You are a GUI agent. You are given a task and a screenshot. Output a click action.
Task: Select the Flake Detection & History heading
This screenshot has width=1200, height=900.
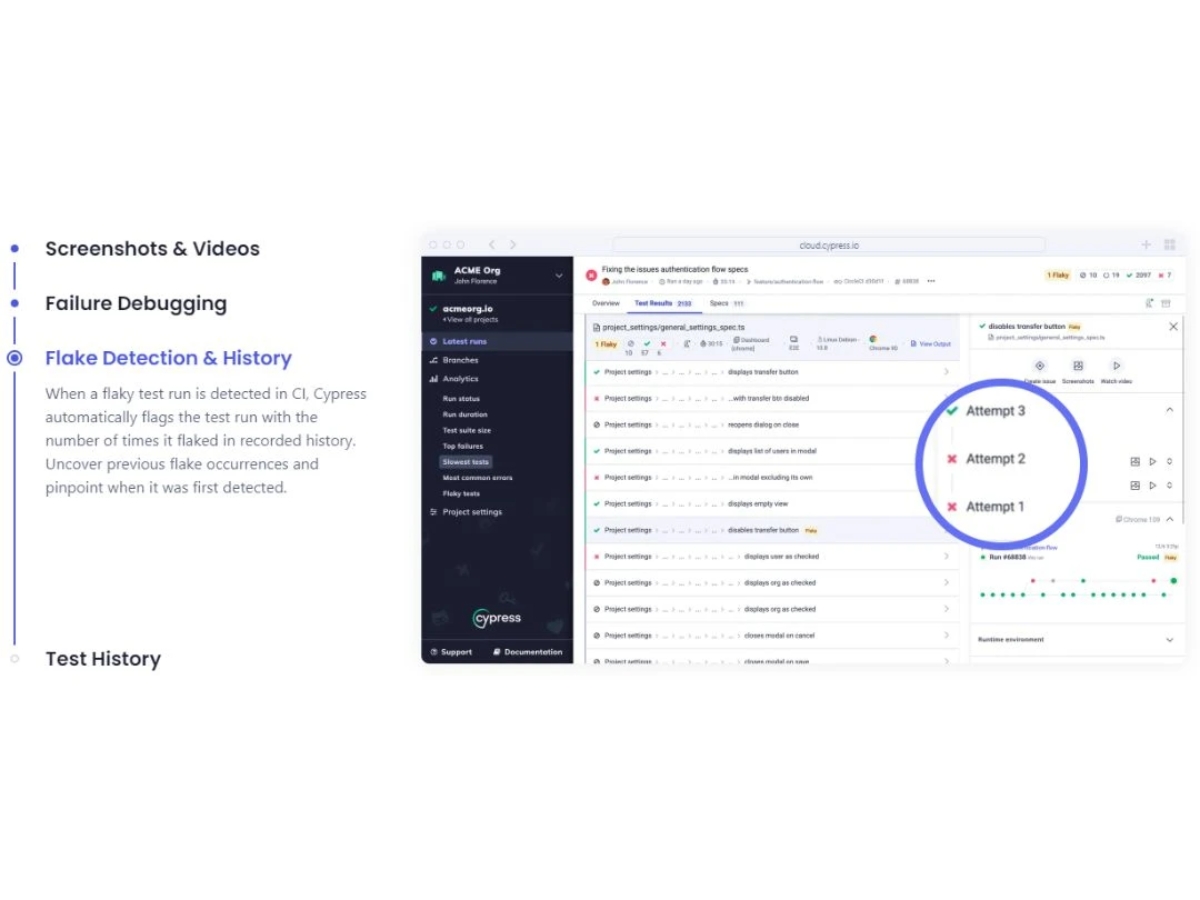click(168, 358)
